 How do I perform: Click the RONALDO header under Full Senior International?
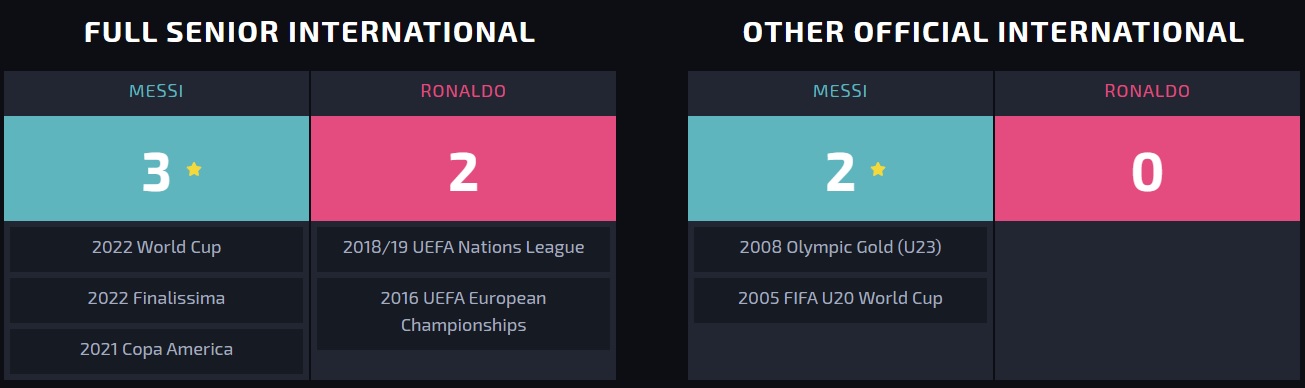[463, 92]
